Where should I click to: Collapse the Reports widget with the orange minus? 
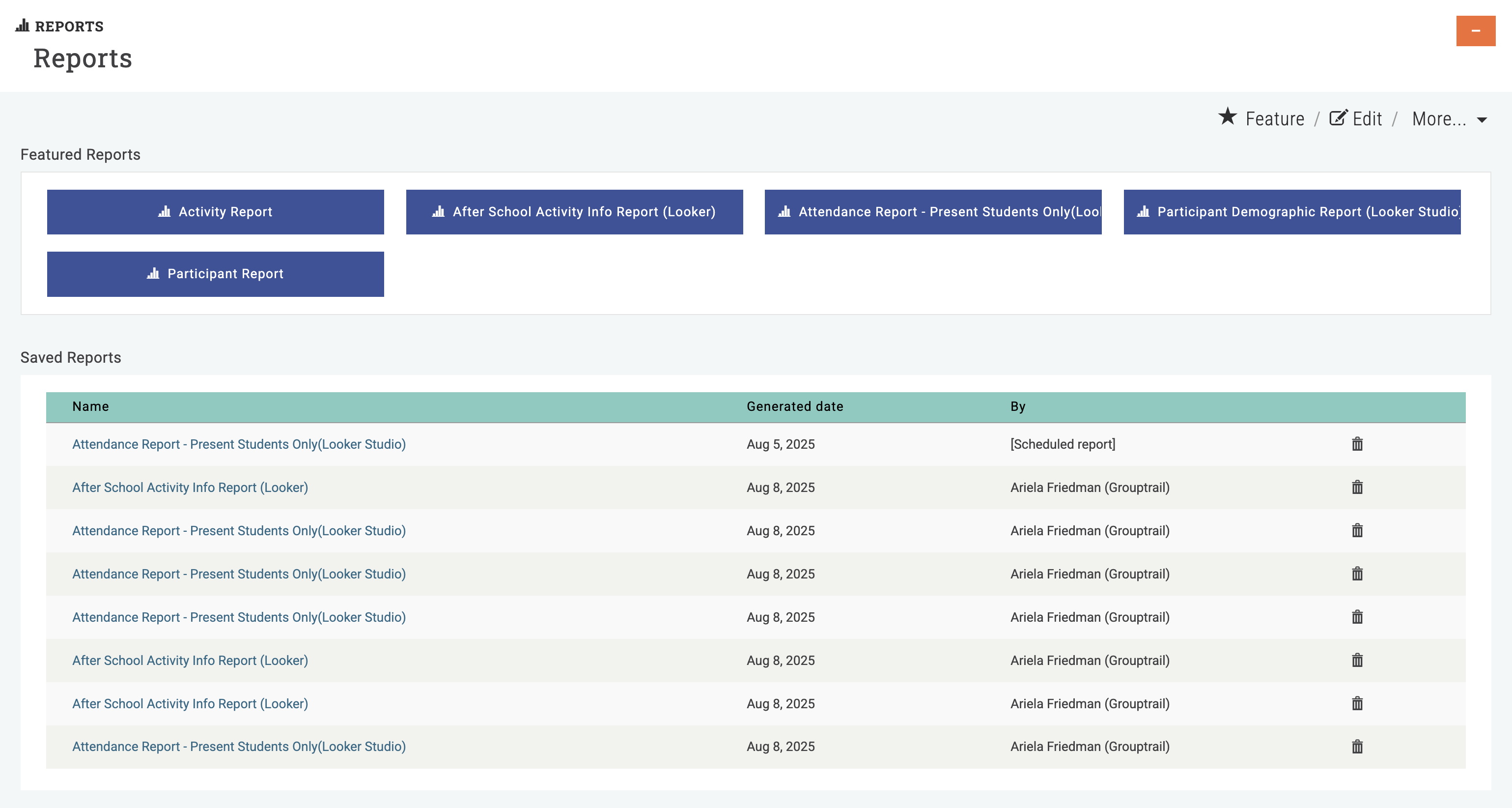(1475, 31)
